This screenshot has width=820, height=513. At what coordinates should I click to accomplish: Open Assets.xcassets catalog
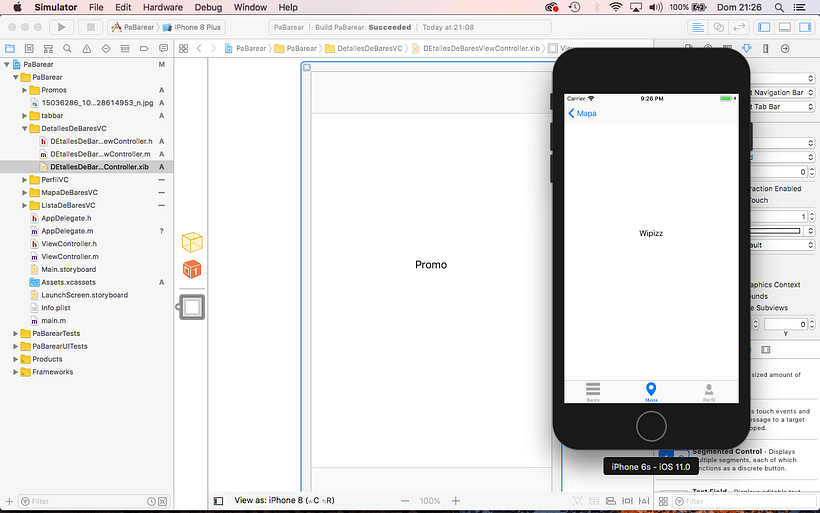(69, 282)
